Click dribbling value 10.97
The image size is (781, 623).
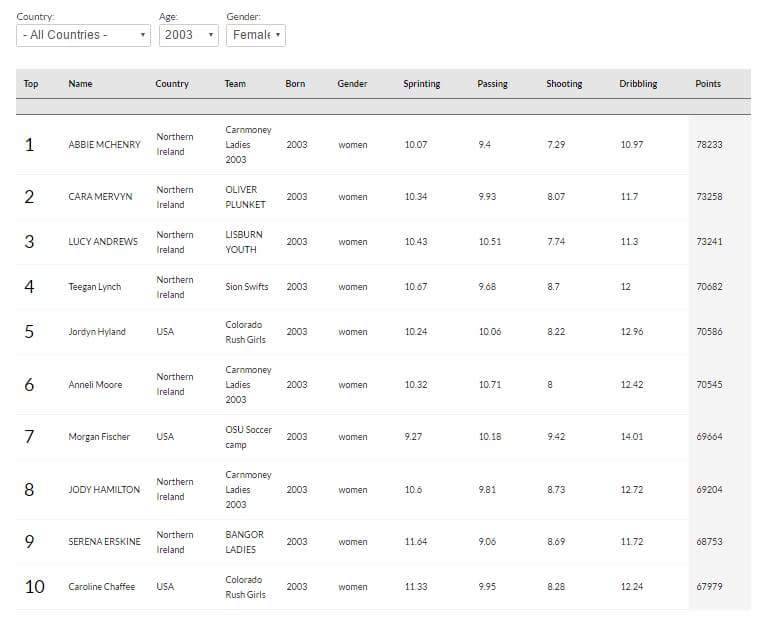click(632, 145)
